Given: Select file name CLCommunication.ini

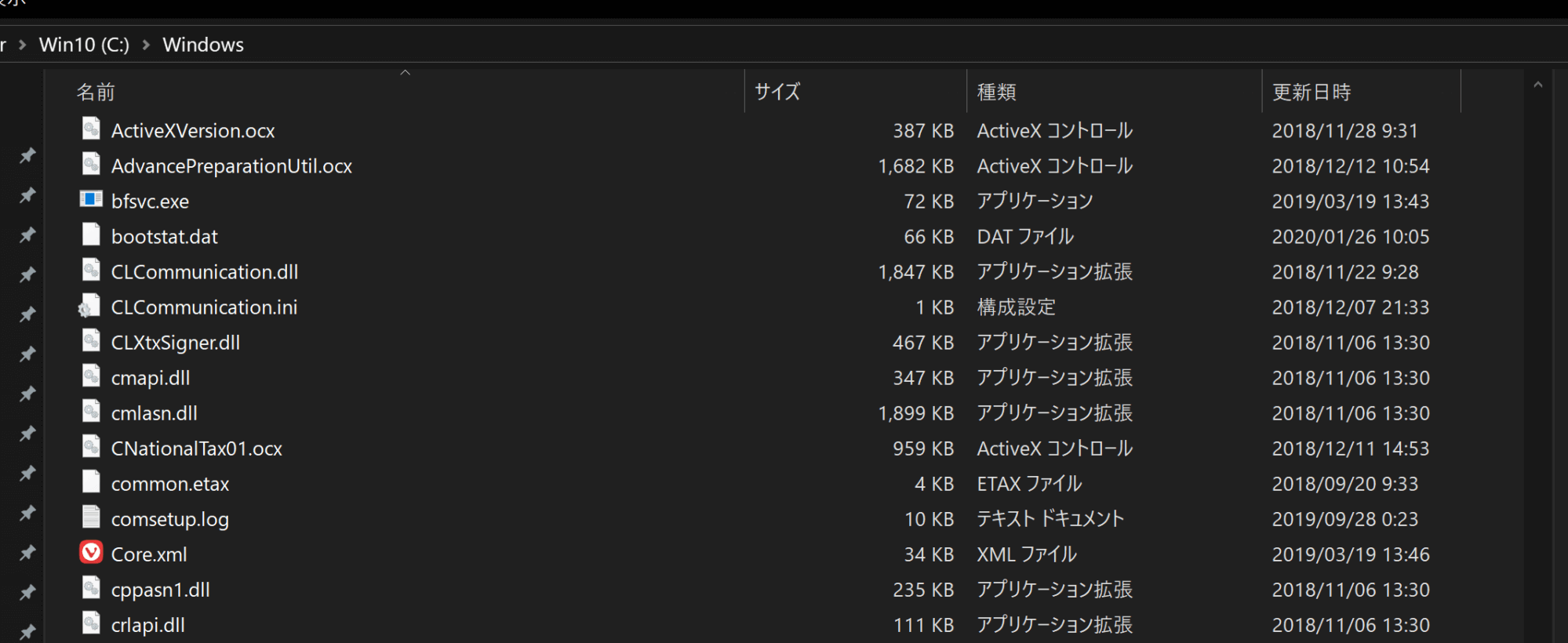Looking at the screenshot, I should tap(204, 307).
